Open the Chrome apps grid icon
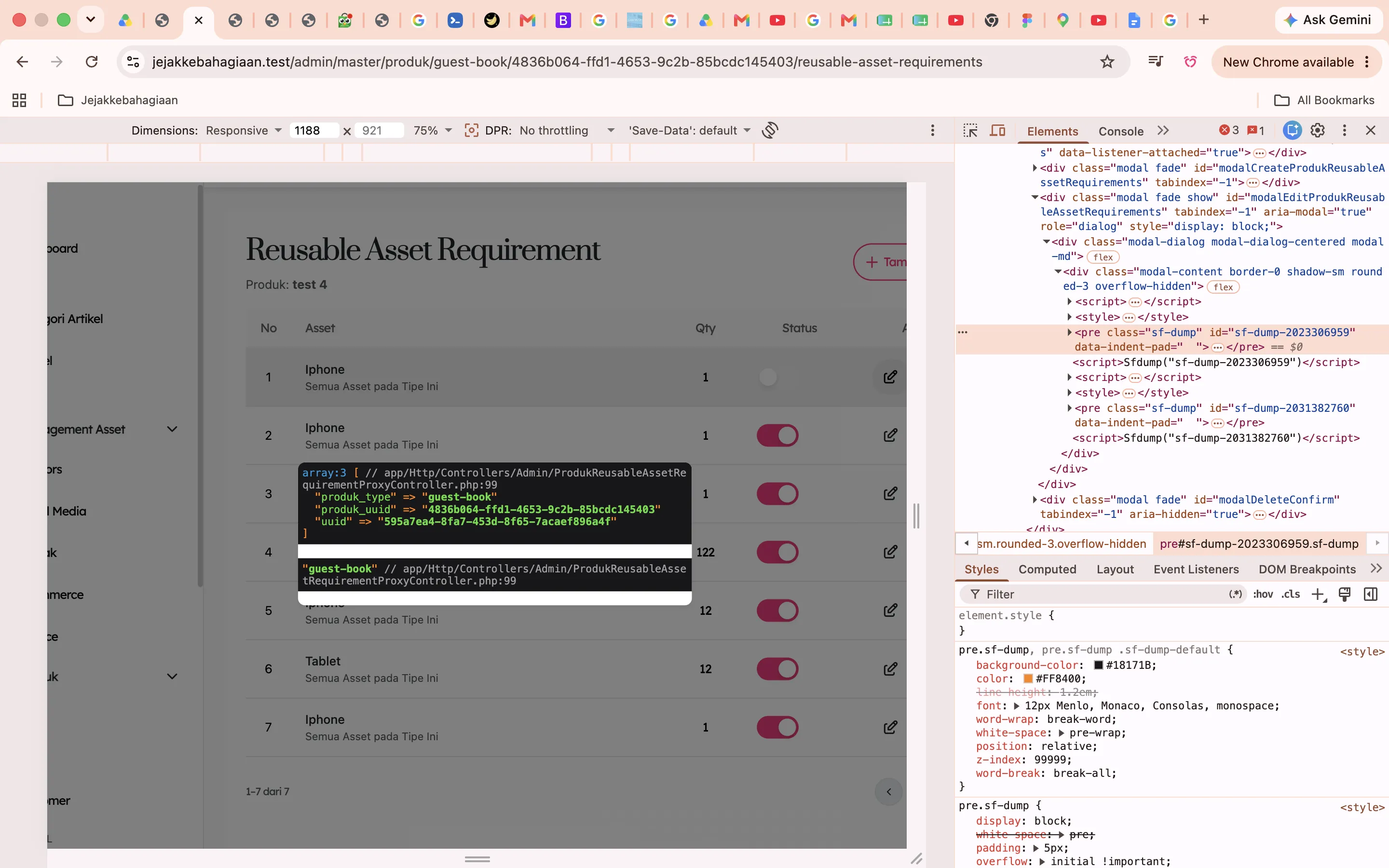Image resolution: width=1389 pixels, height=868 pixels. tap(19, 100)
